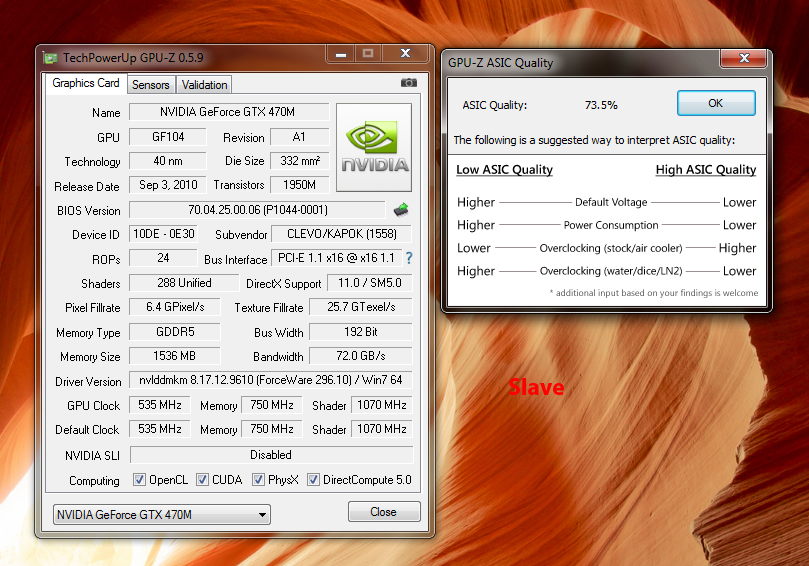This screenshot has height=566, width=809.
Task: Click the Revision field A1
Action: click(299, 137)
